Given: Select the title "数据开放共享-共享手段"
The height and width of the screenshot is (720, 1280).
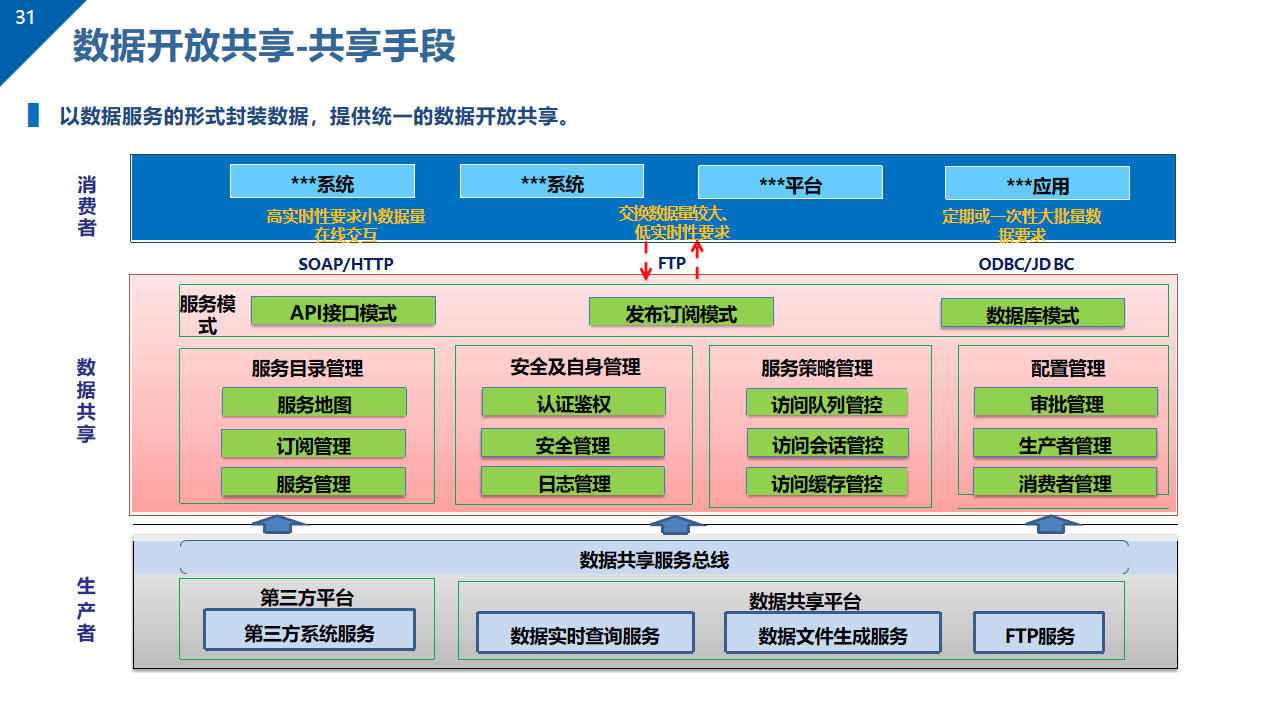Looking at the screenshot, I should tap(264, 47).
